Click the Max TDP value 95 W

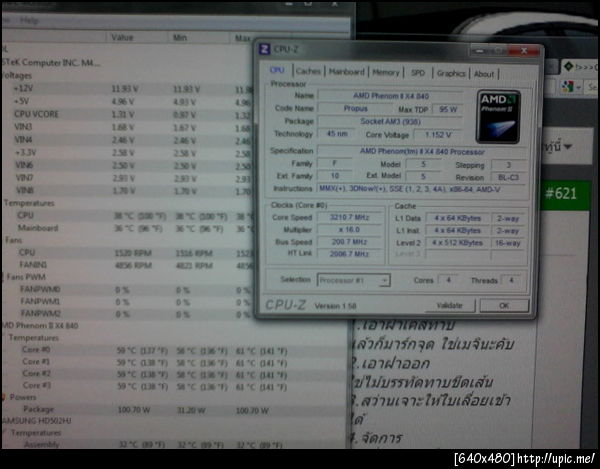click(x=448, y=109)
